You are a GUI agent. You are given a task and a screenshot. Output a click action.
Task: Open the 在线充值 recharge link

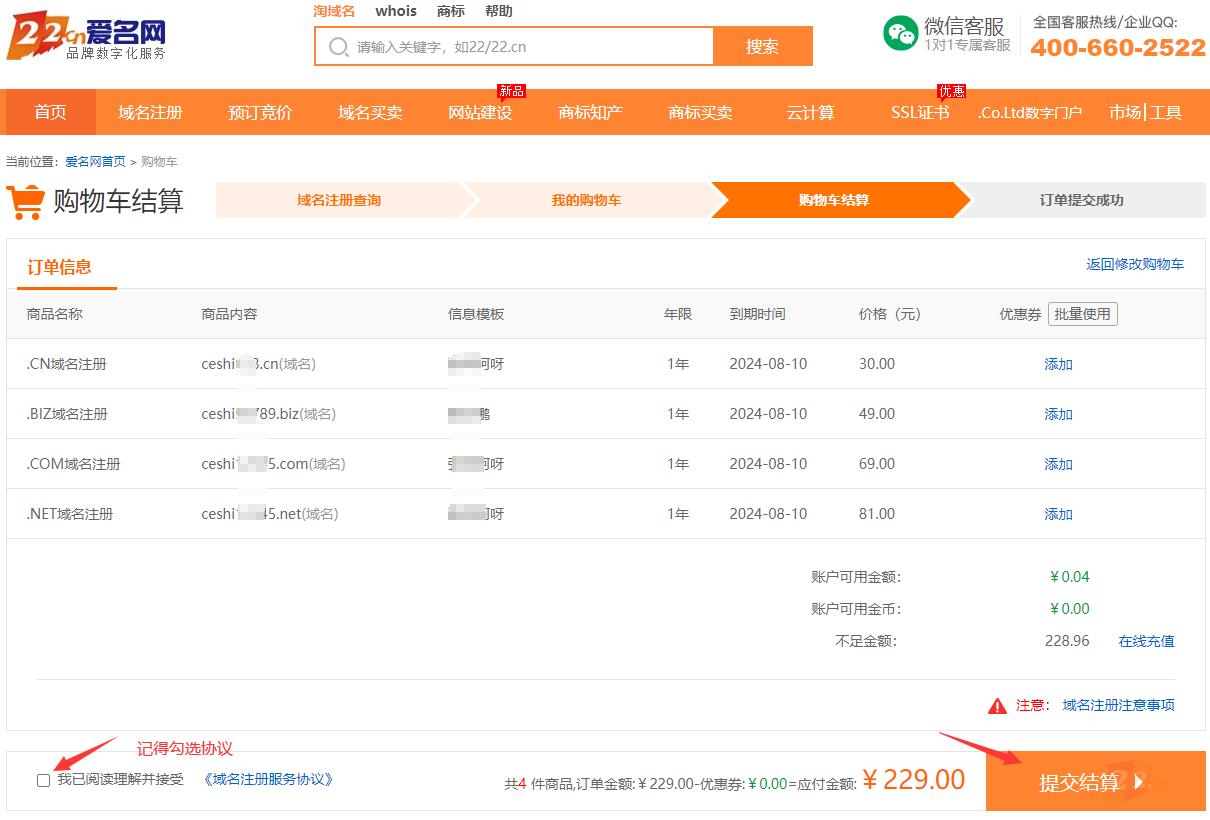coord(1146,641)
